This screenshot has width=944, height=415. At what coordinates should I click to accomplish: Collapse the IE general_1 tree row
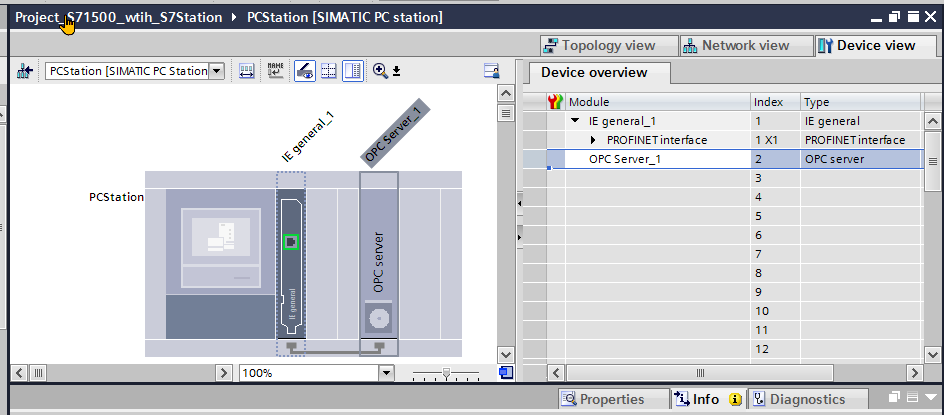[576, 121]
